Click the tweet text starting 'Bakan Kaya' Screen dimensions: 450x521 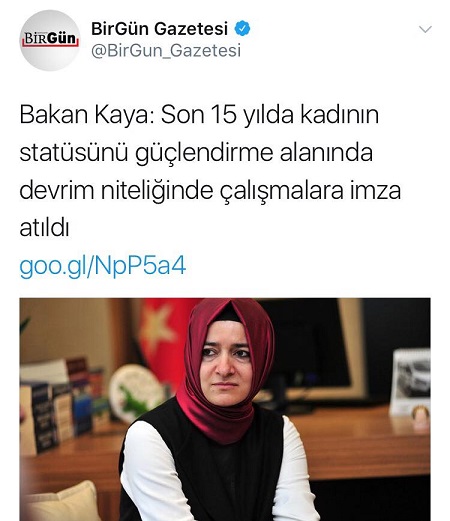[x=210, y=171]
